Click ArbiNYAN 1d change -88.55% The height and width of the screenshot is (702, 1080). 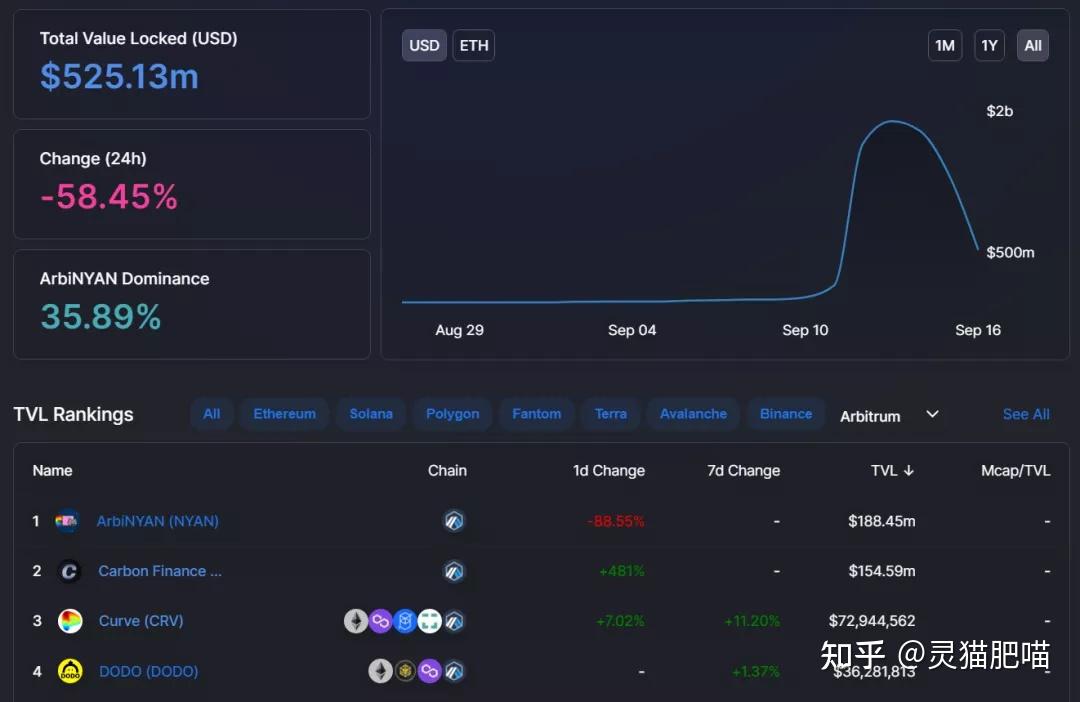pyautogui.click(x=616, y=522)
